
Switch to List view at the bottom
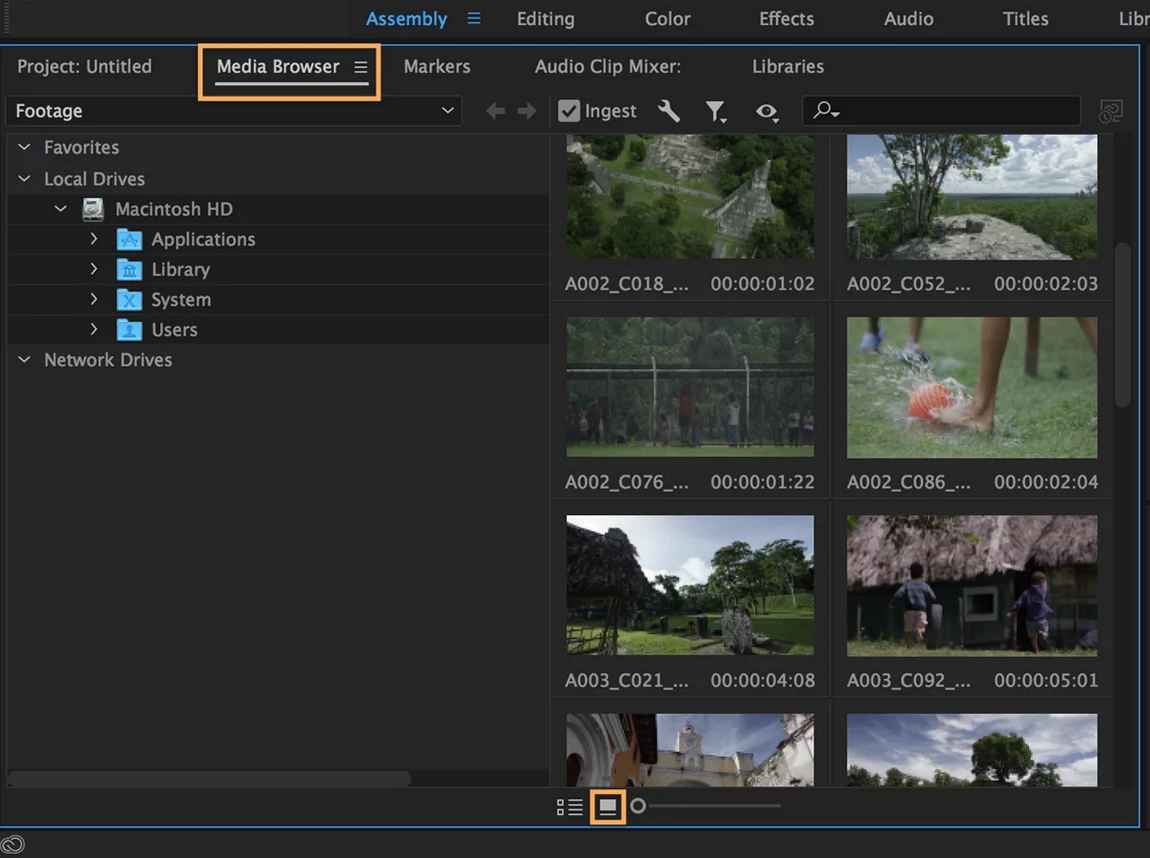point(568,806)
